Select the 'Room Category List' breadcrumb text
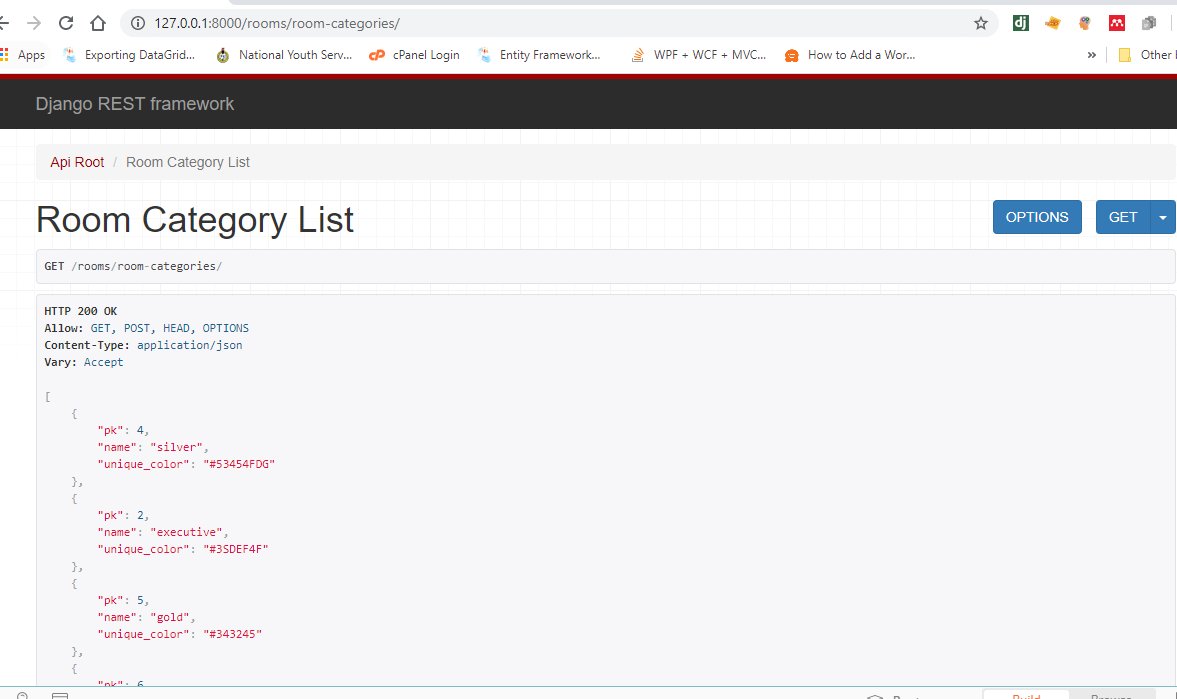Screen dimensions: 1177x699 (x=188, y=162)
